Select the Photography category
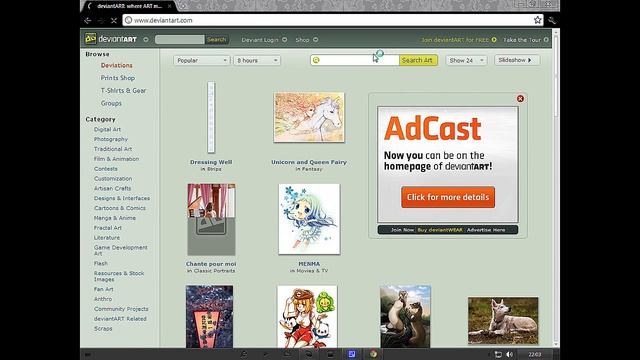Image resolution: width=640 pixels, height=360 pixels. (111, 139)
